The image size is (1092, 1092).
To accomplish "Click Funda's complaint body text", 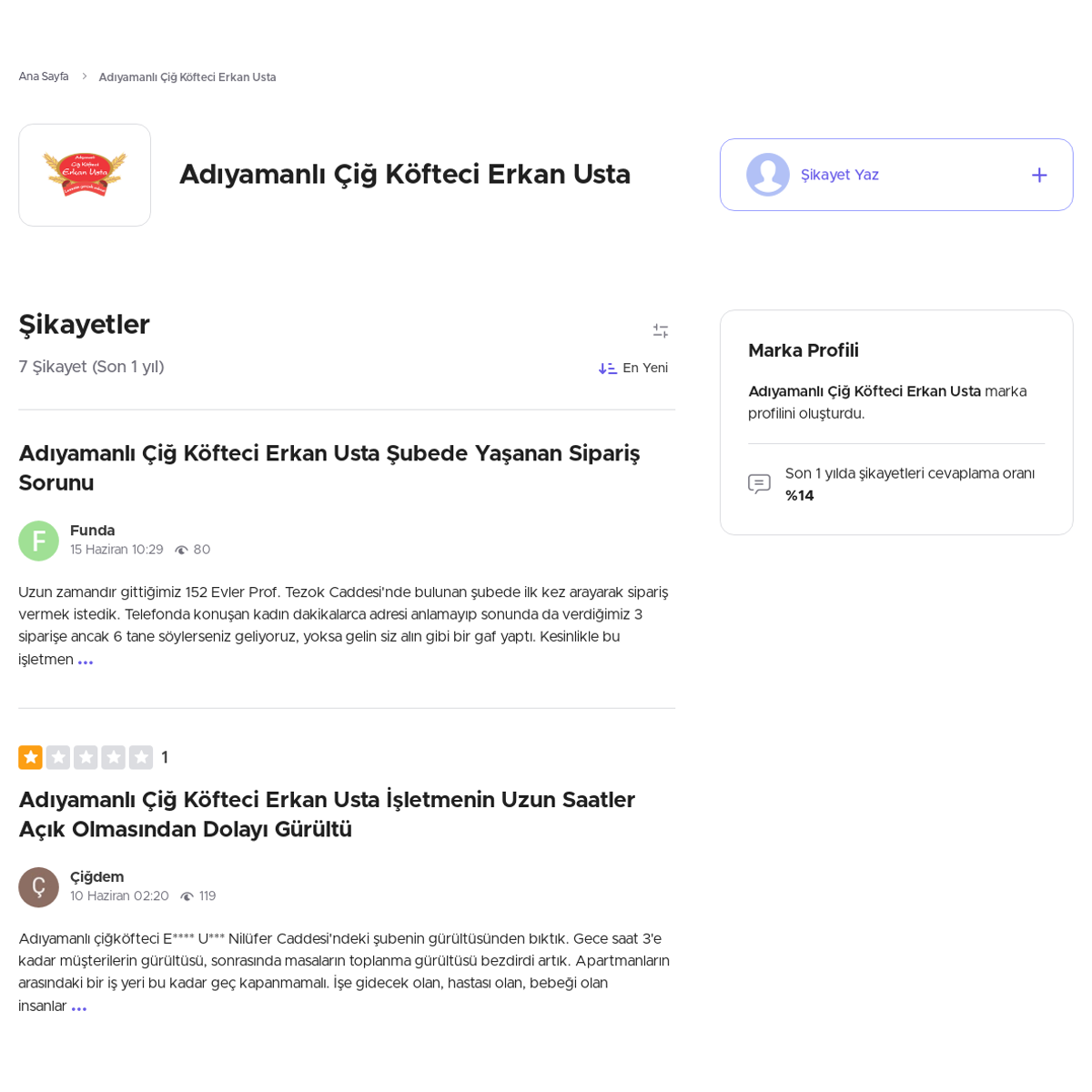I will 344,626.
